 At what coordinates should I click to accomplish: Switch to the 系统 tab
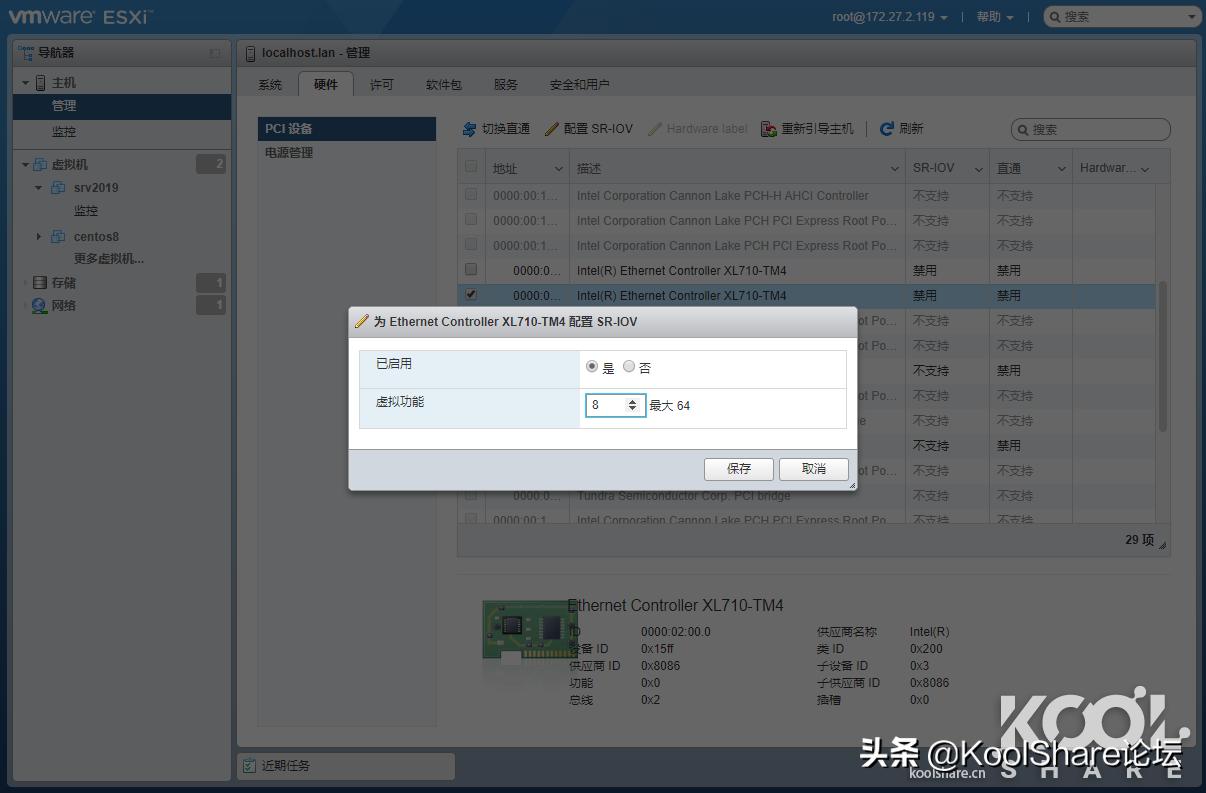point(268,85)
